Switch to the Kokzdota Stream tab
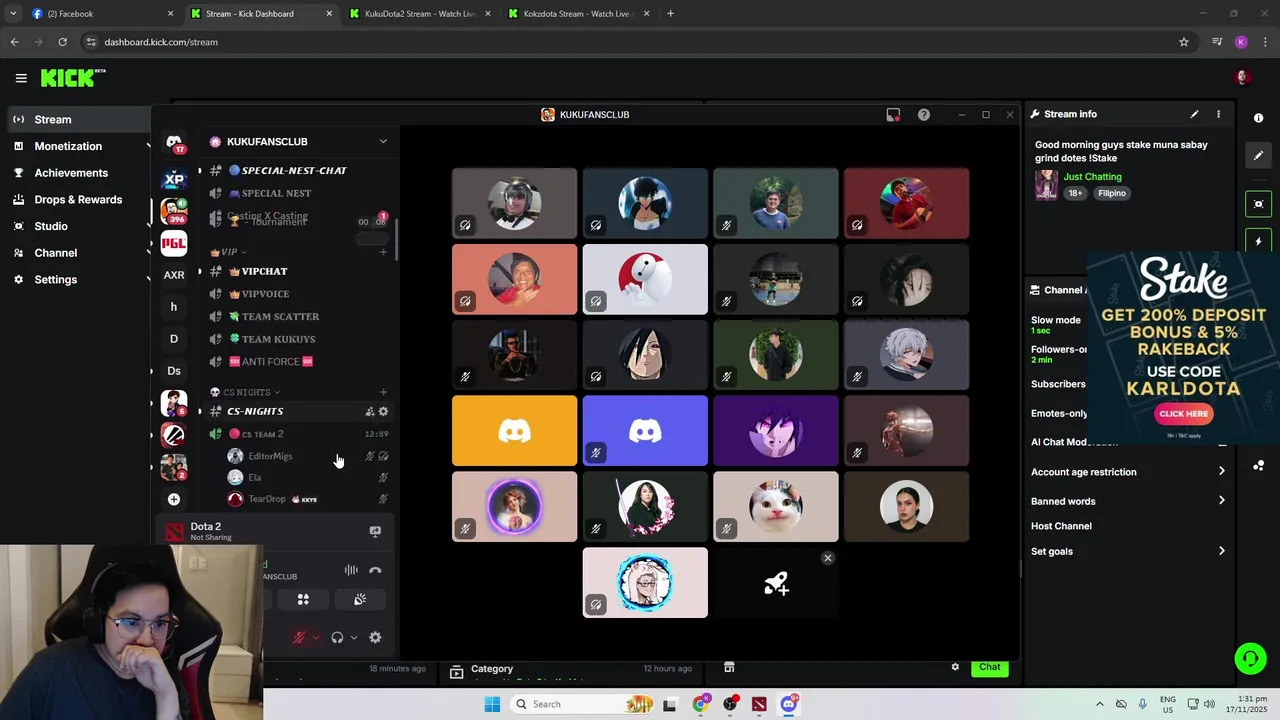The height and width of the screenshot is (720, 1280). [x=578, y=14]
